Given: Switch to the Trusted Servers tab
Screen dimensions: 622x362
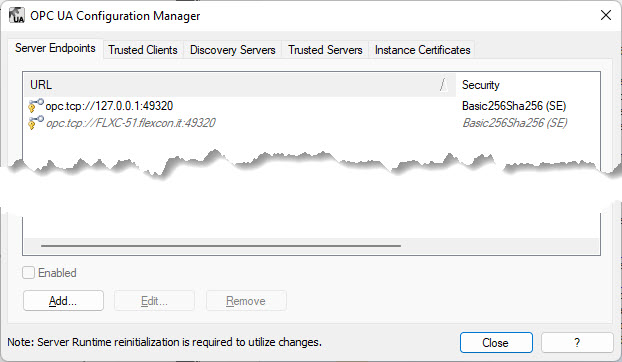Looking at the screenshot, I should click(x=325, y=50).
